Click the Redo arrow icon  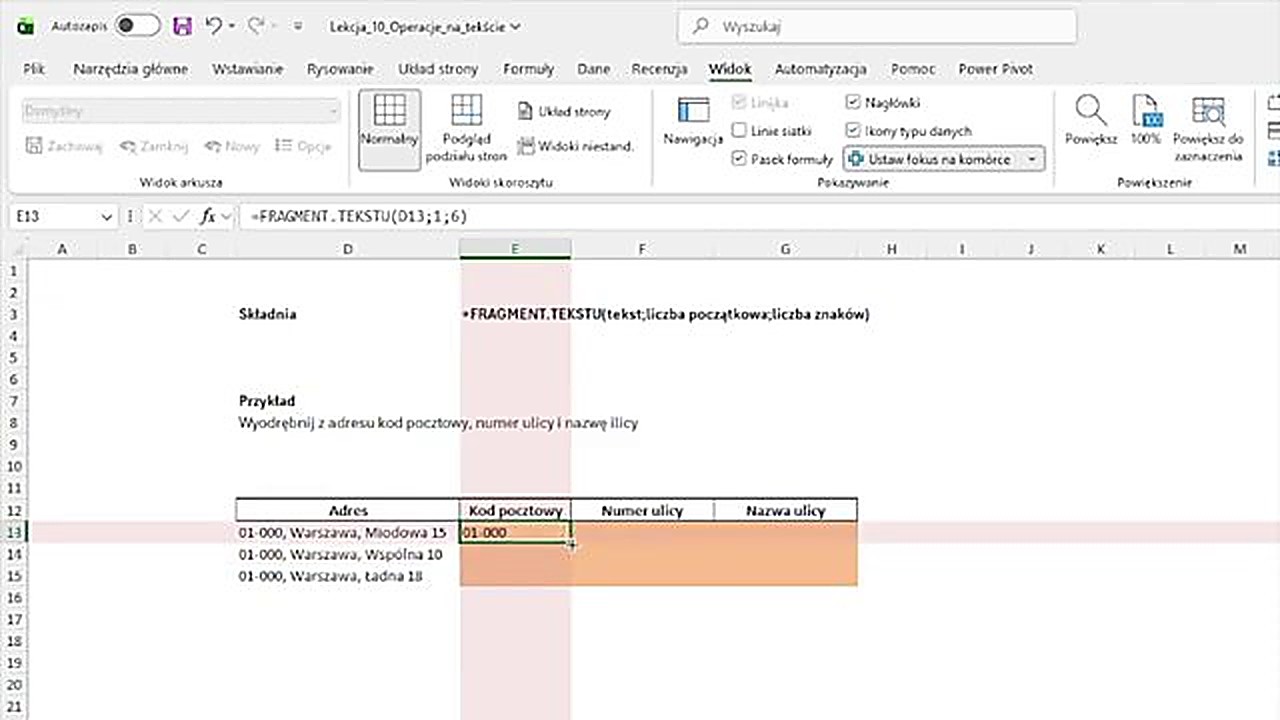click(256, 27)
